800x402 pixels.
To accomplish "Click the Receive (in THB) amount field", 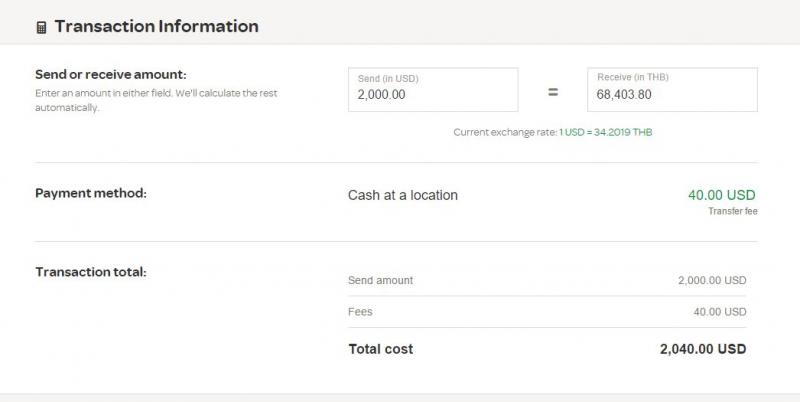I will coord(672,90).
